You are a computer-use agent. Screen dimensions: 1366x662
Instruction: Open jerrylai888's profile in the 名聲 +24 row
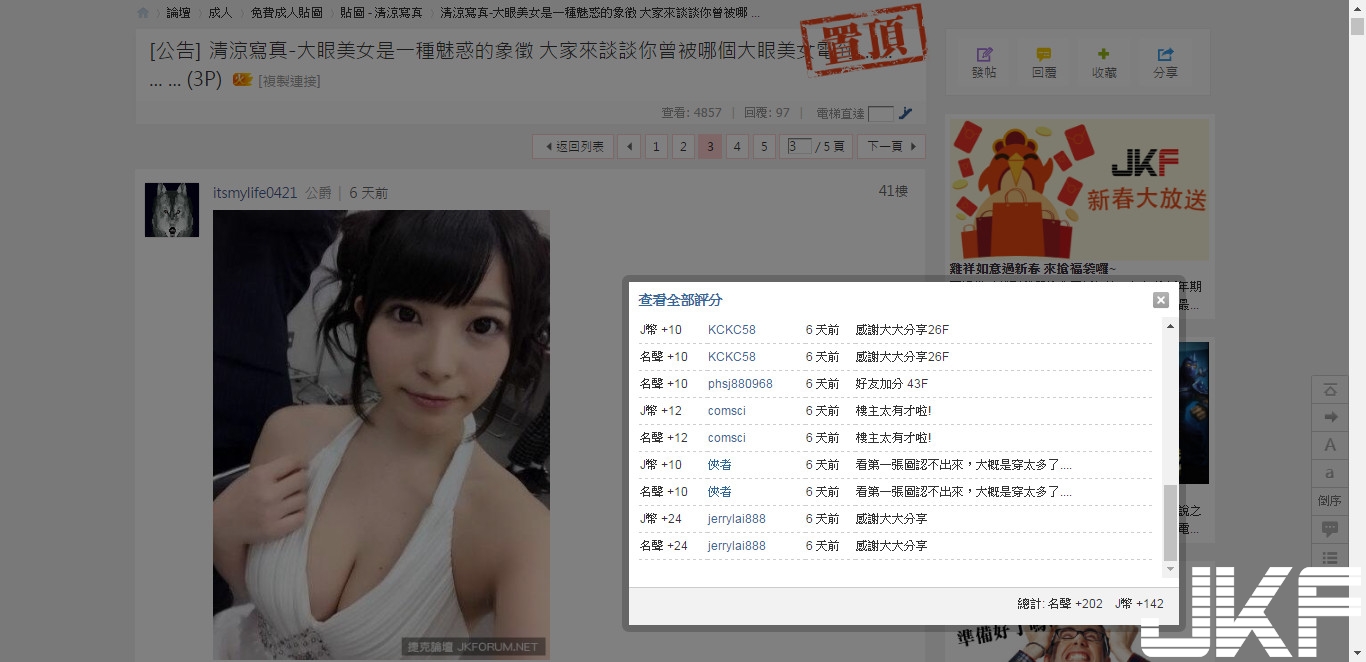pos(737,546)
